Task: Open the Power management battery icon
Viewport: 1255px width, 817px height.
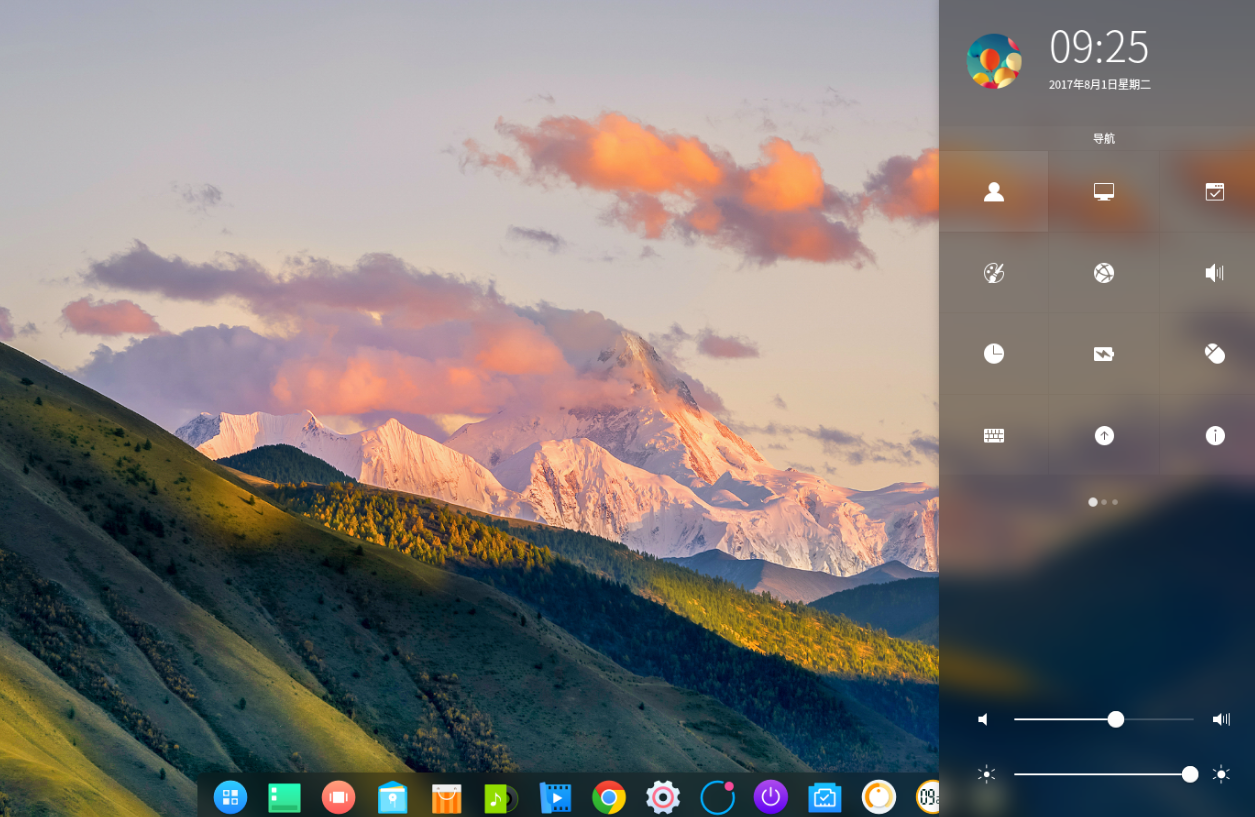Action: (1104, 354)
